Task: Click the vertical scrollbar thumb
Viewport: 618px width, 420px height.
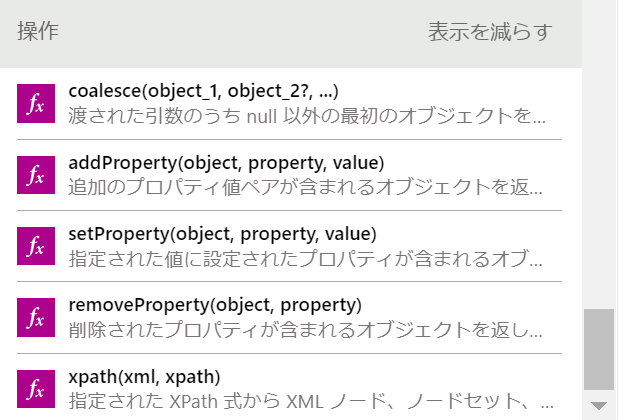Action: (600, 348)
